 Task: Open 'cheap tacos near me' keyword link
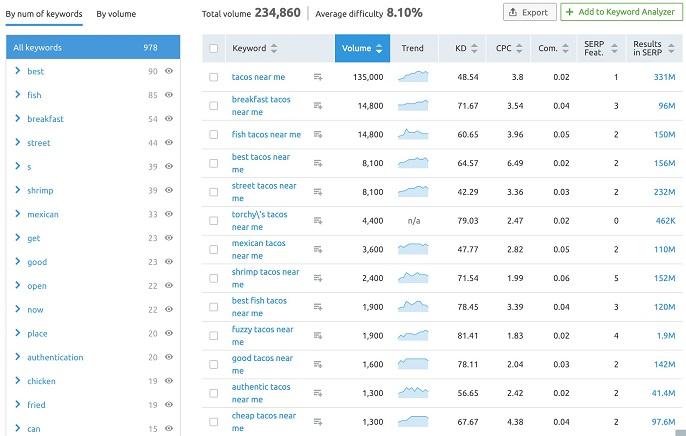264,422
